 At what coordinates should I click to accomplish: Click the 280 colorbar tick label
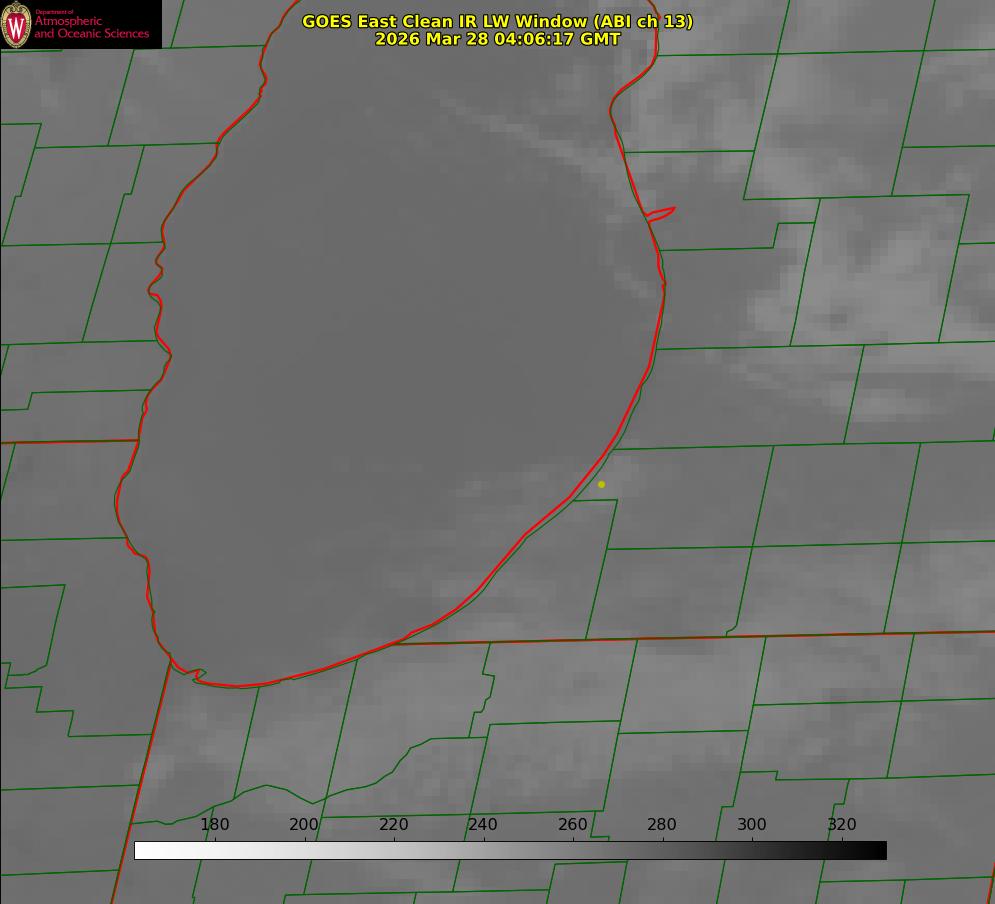coord(662,825)
